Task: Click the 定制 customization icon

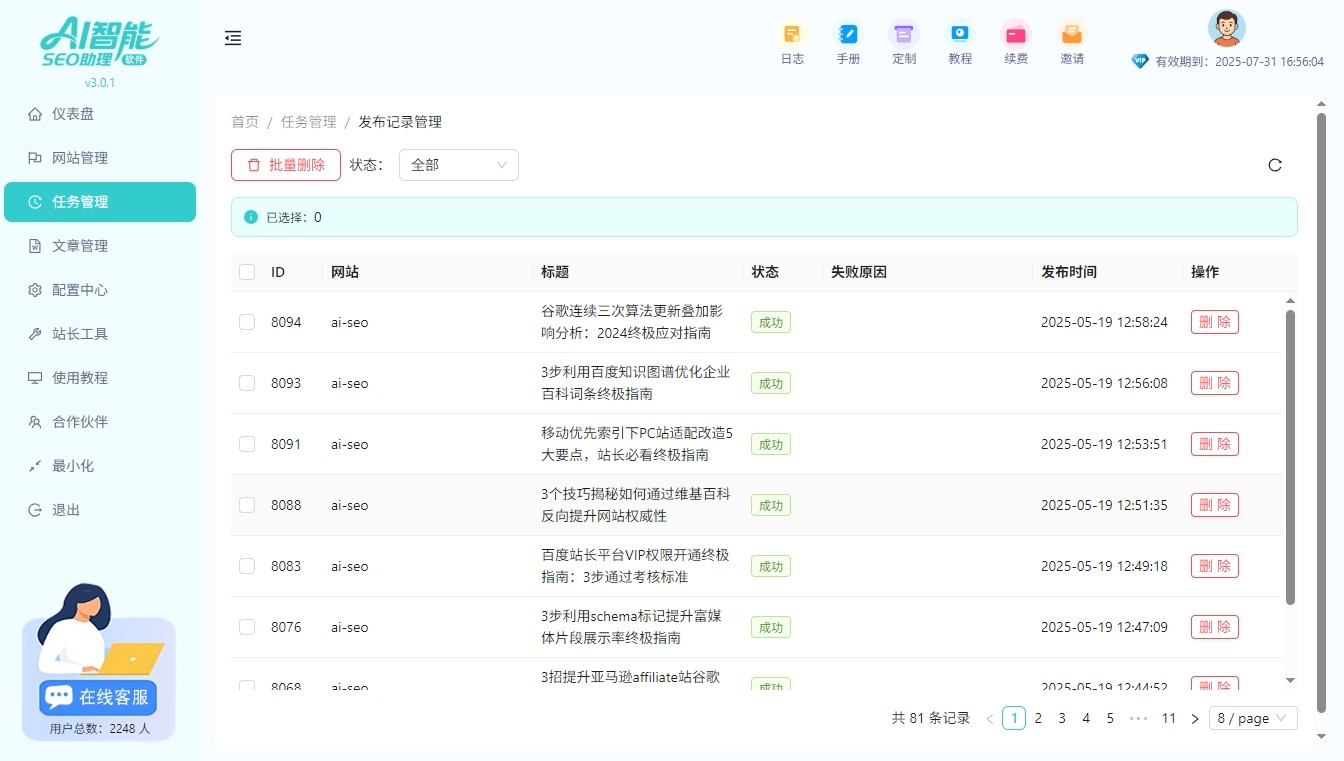Action: tap(904, 35)
